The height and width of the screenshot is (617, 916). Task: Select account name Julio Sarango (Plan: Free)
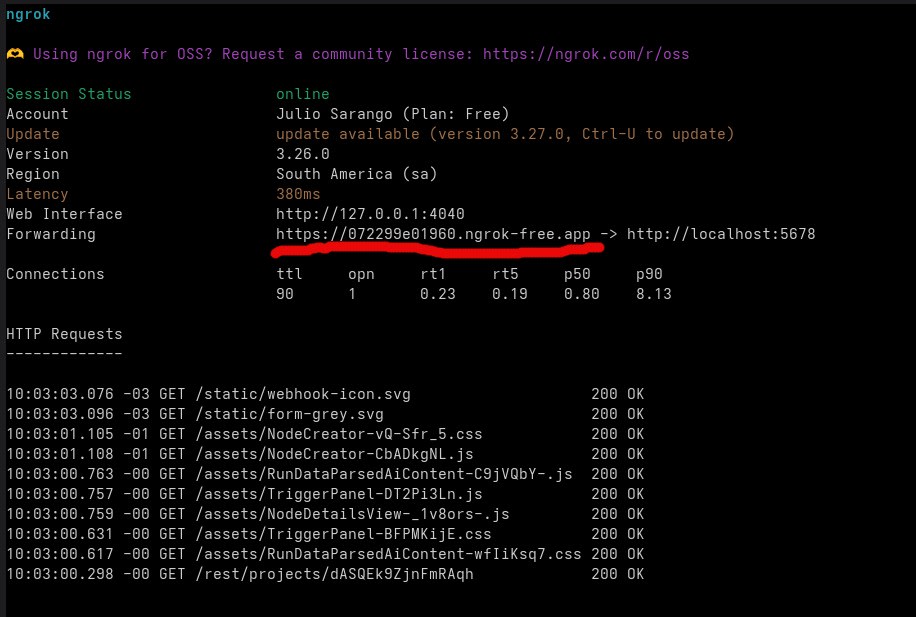tap(393, 114)
